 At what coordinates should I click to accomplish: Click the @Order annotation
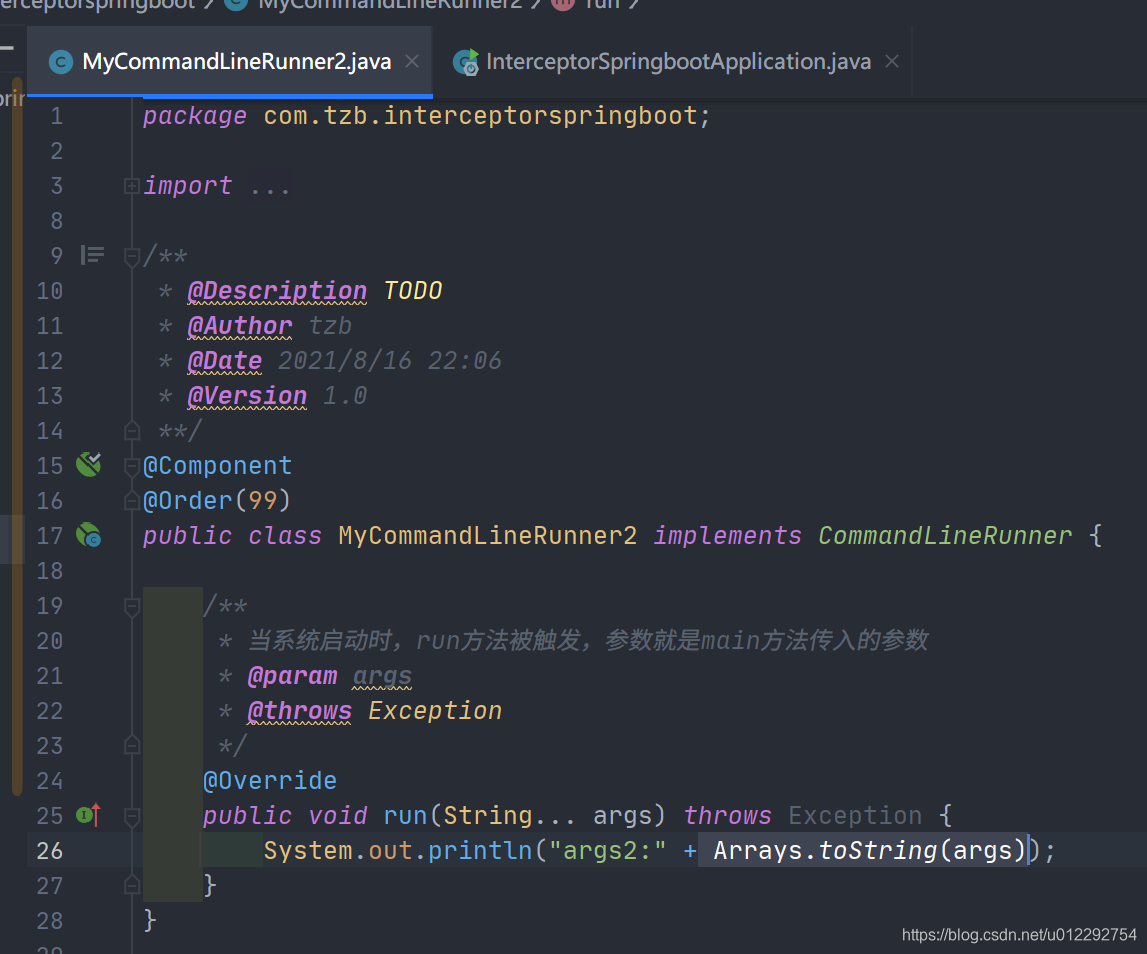(x=188, y=500)
